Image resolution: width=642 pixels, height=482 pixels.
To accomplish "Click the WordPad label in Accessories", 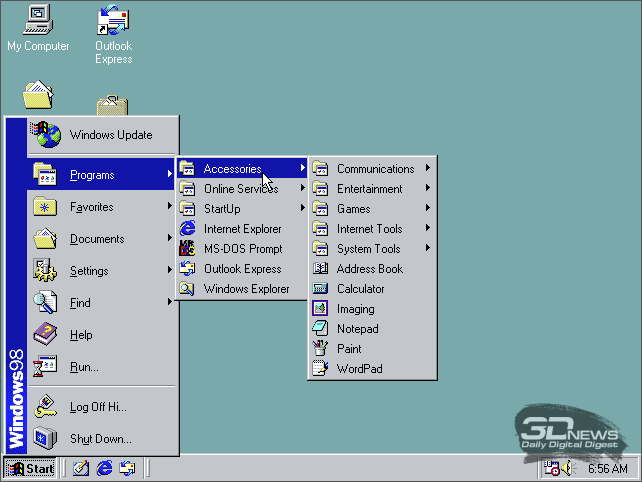I will (x=359, y=369).
